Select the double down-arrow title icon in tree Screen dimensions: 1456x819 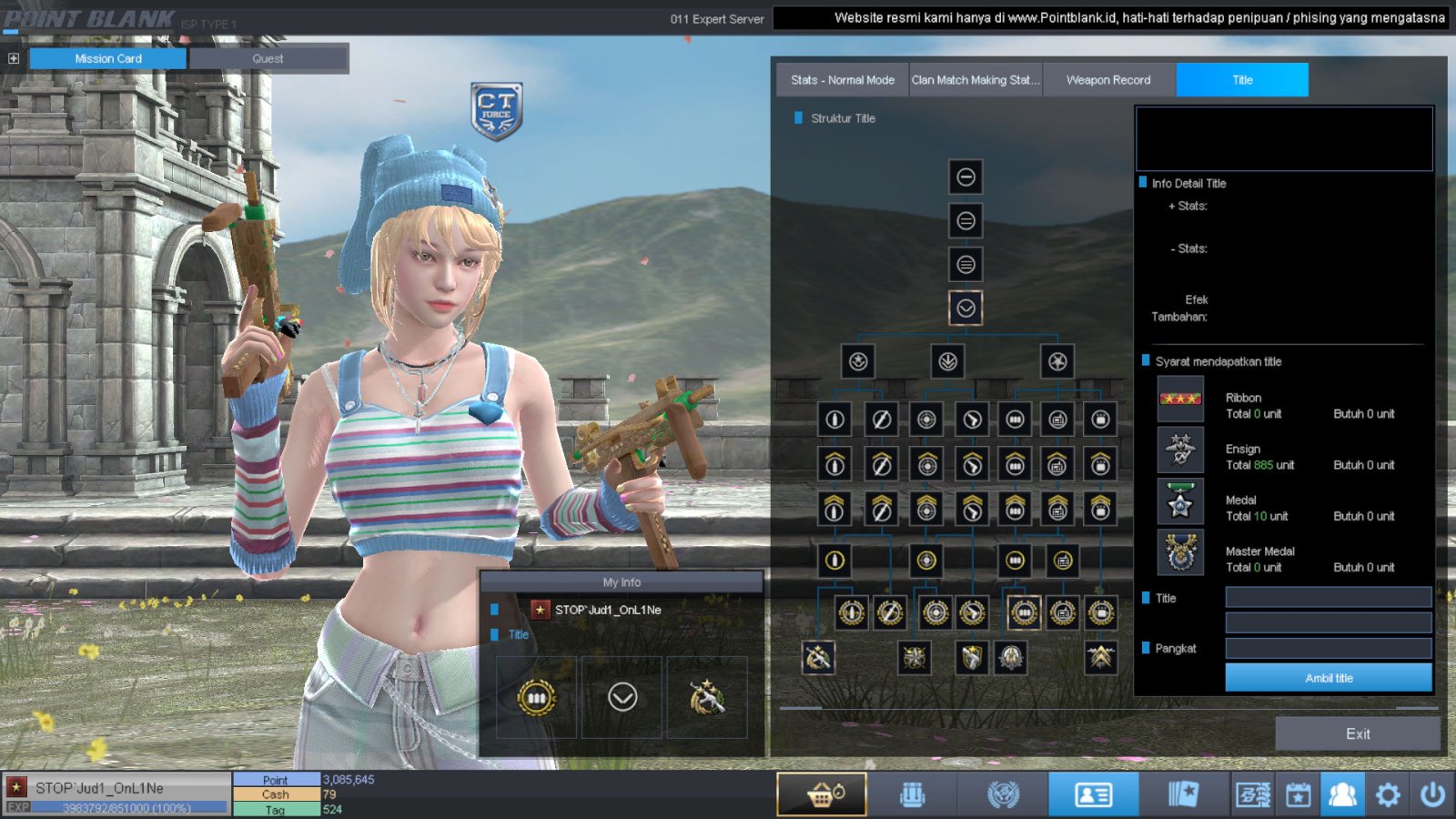(x=947, y=361)
